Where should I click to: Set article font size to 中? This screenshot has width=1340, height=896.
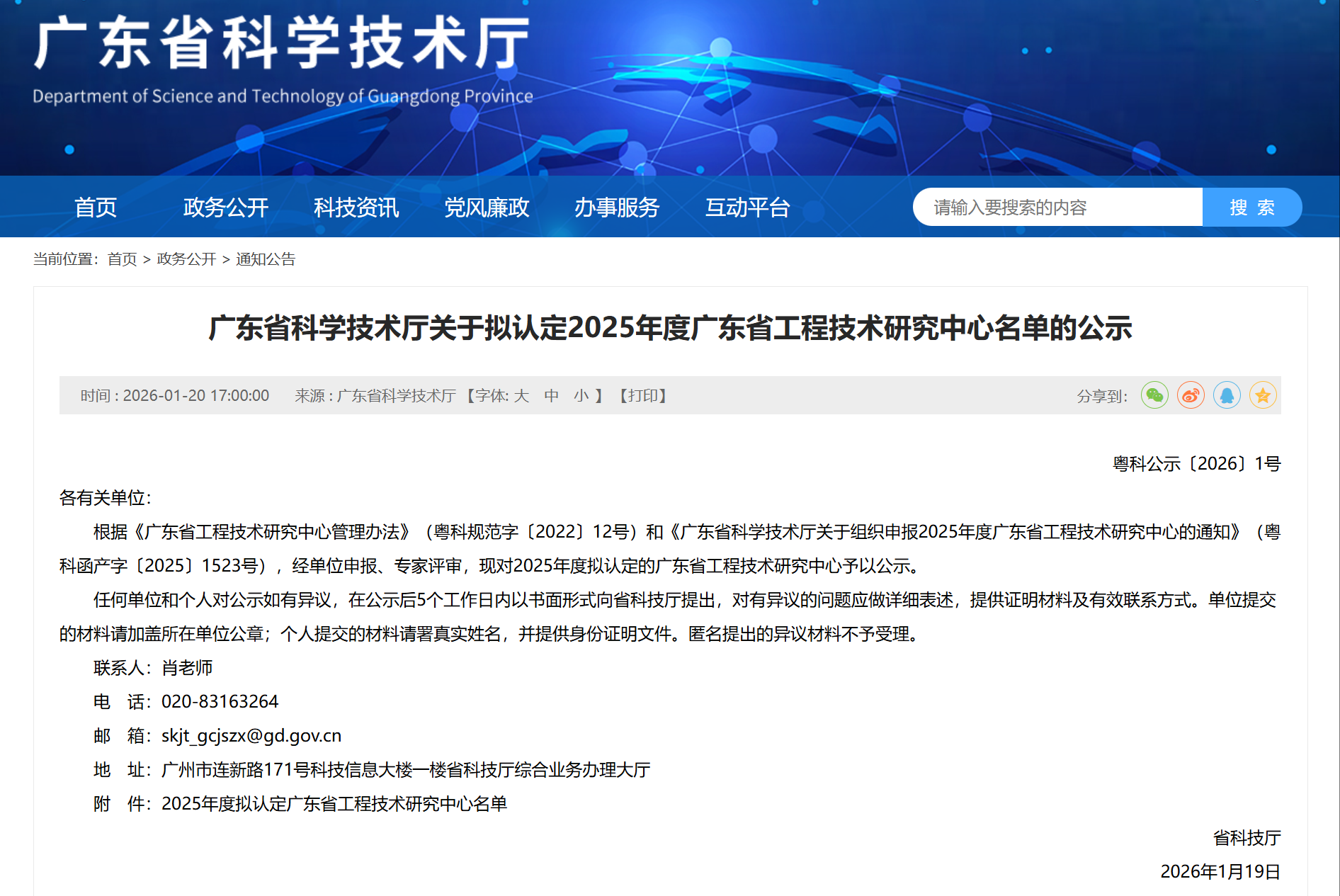552,396
